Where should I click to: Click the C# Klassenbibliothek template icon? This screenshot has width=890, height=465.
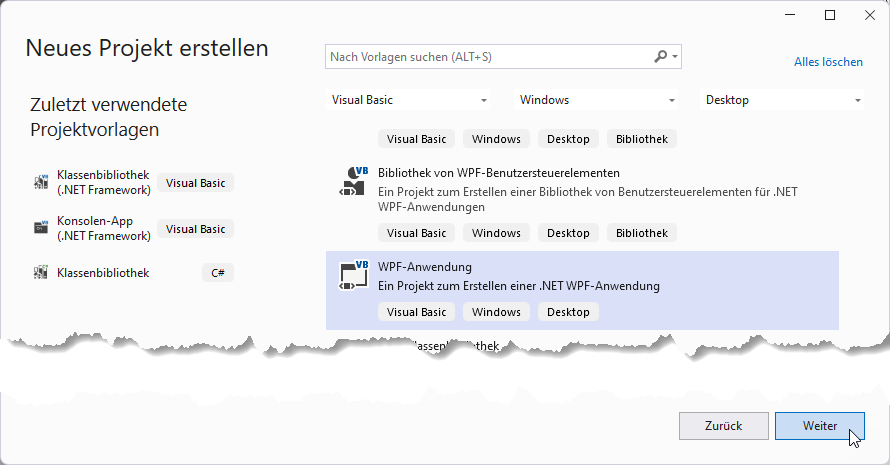coord(41,273)
